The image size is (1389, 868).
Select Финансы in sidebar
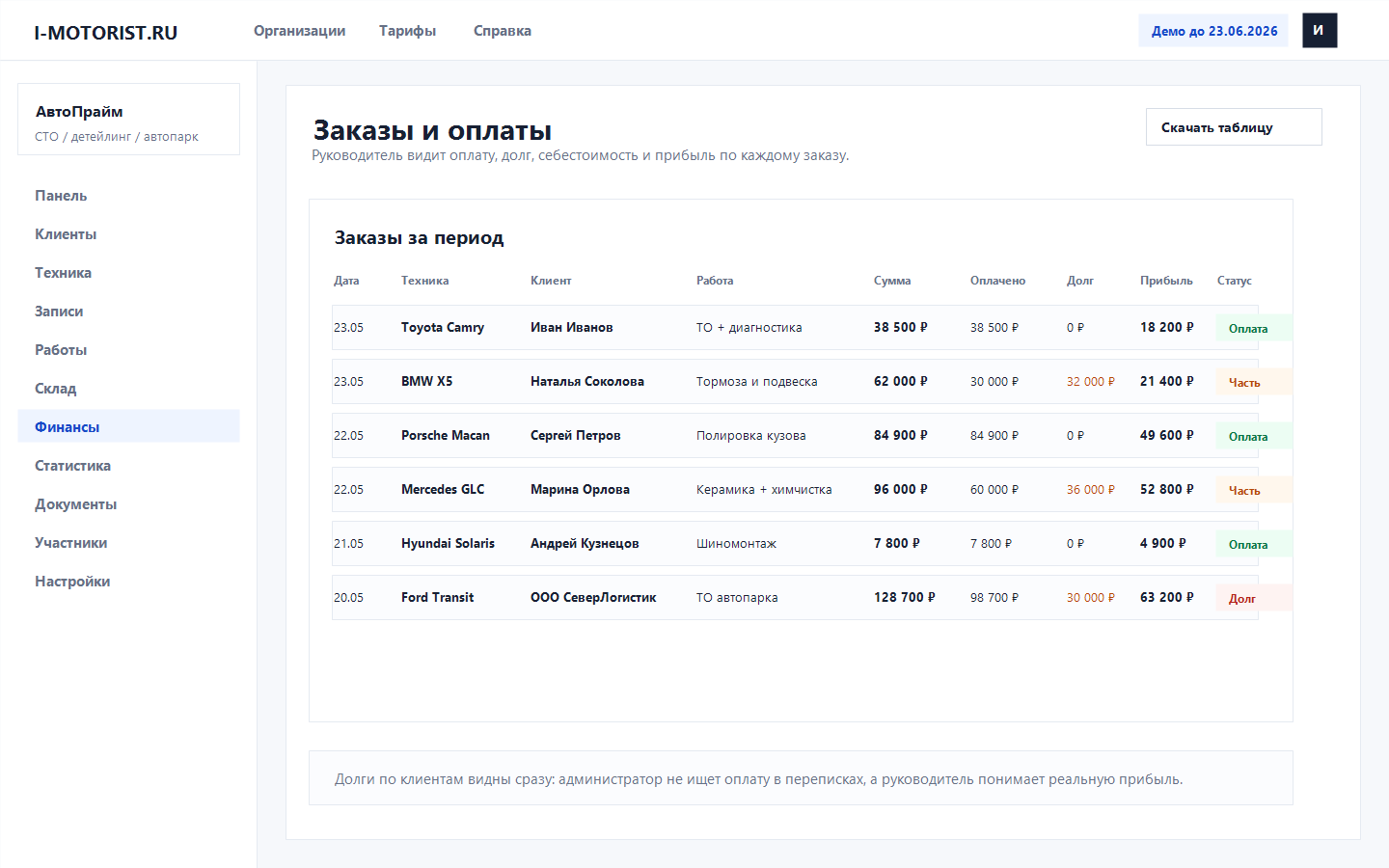[128, 426]
